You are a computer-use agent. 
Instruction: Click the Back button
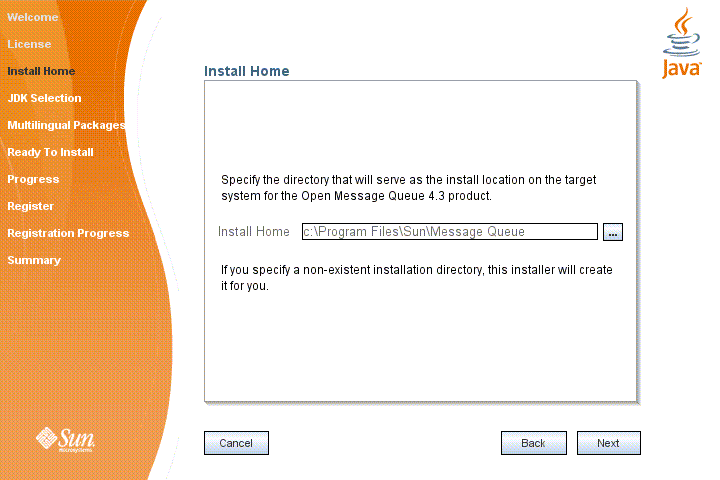tap(534, 443)
